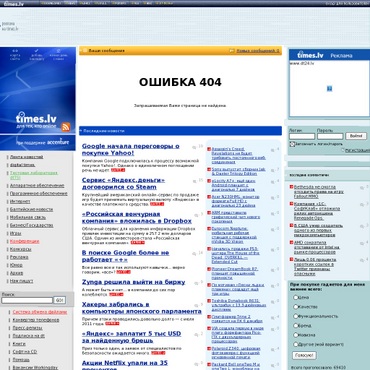Click the envelope icon beside new messages
The height and width of the screenshot is (370, 370).
pos(232,51)
